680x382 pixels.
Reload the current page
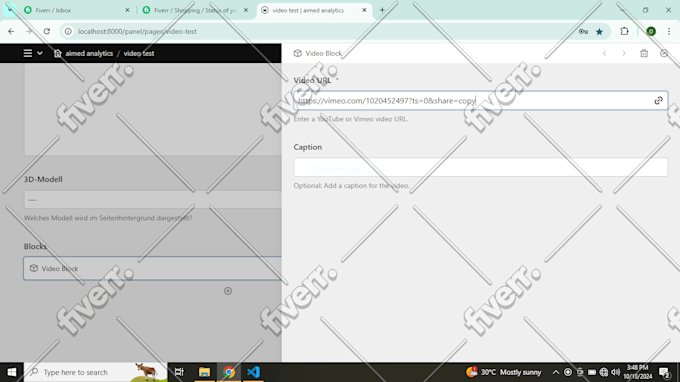click(x=47, y=31)
